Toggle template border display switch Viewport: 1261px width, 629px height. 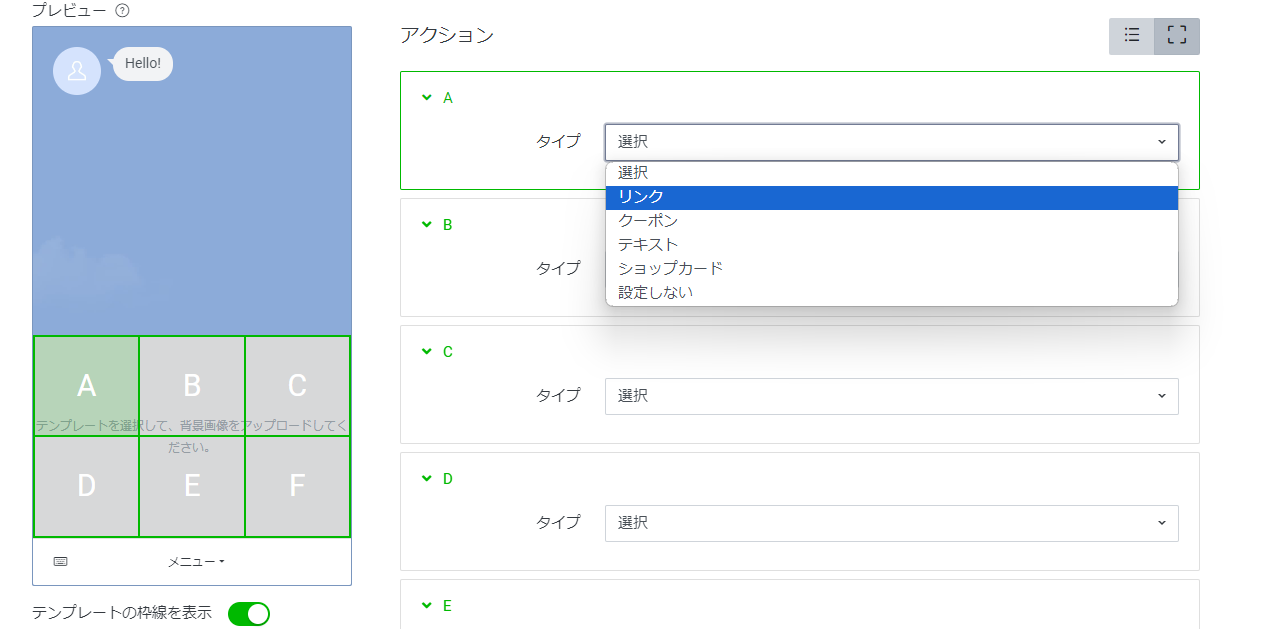(x=249, y=613)
